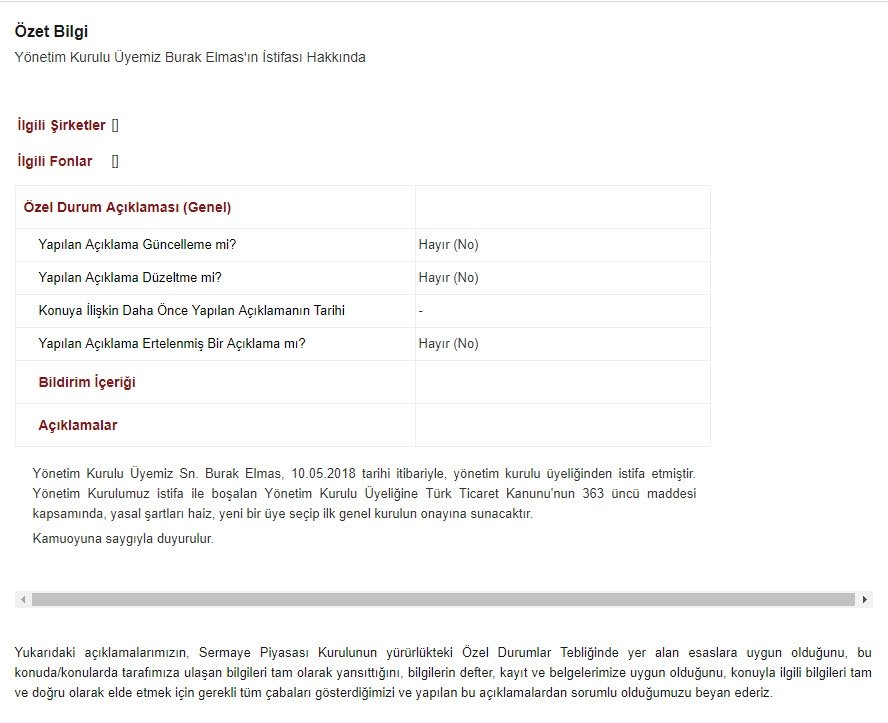
Task: Select the "Özet Bilgi" heading
Action: pyautogui.click(x=51, y=31)
